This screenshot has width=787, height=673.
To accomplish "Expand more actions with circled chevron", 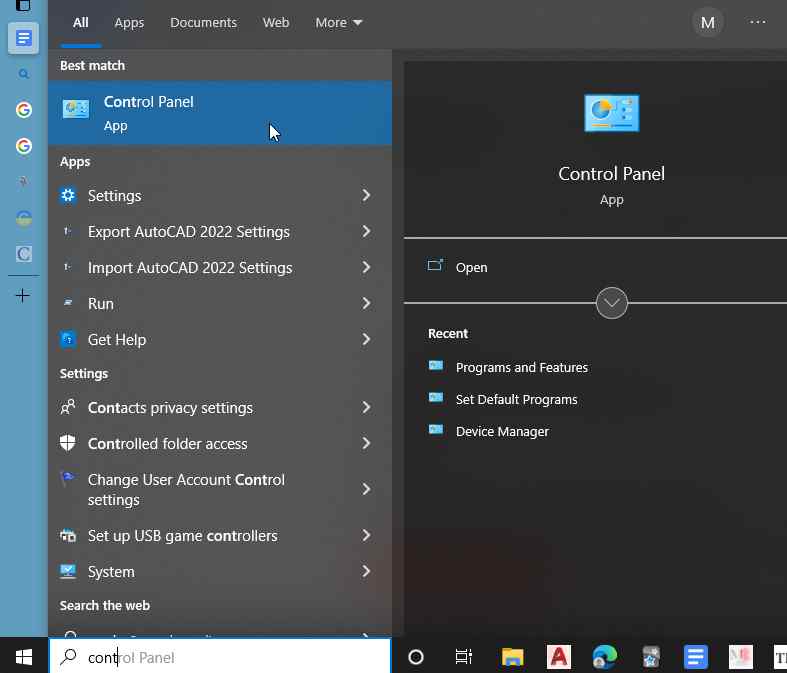I will pyautogui.click(x=611, y=303).
